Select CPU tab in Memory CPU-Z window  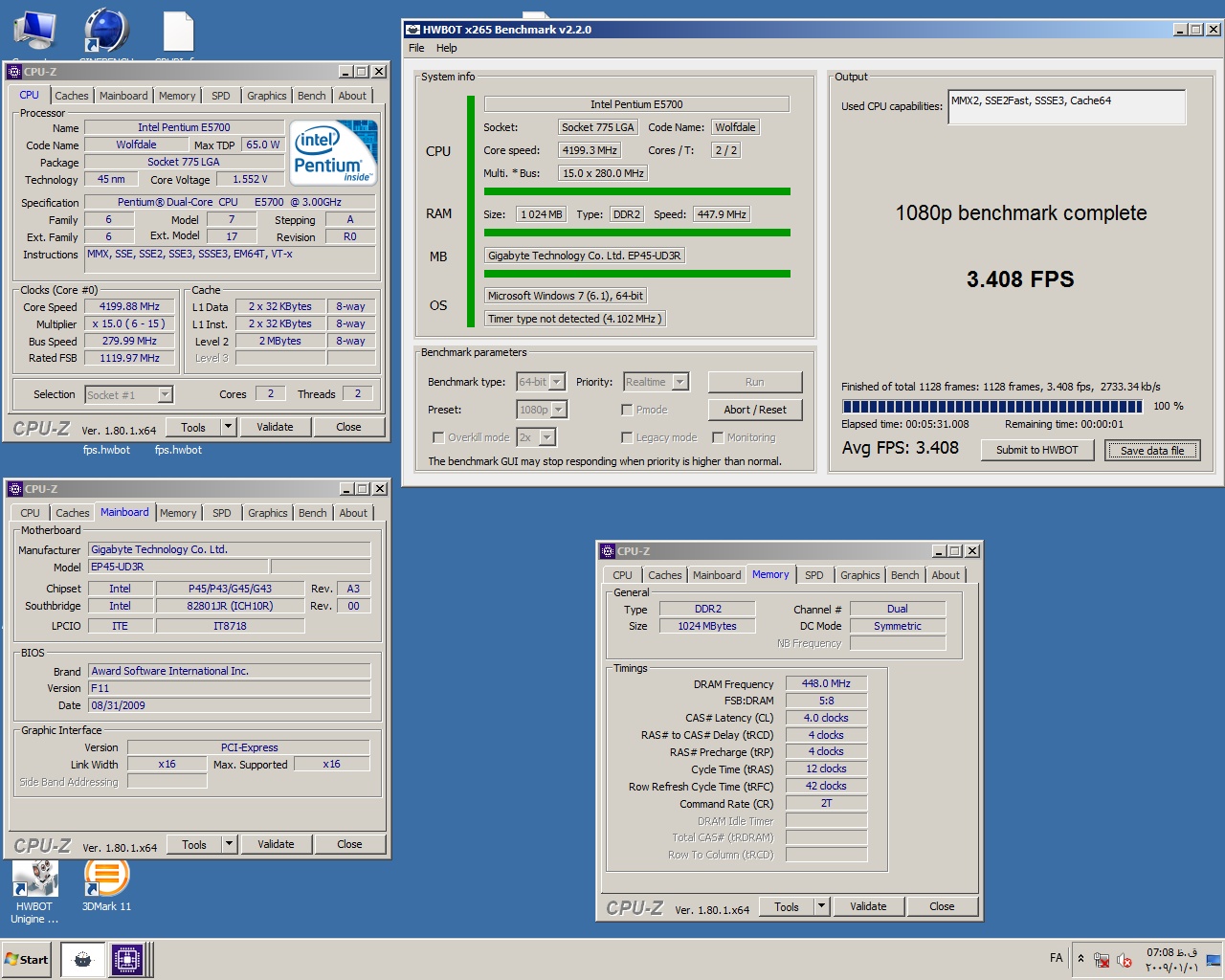pos(622,575)
